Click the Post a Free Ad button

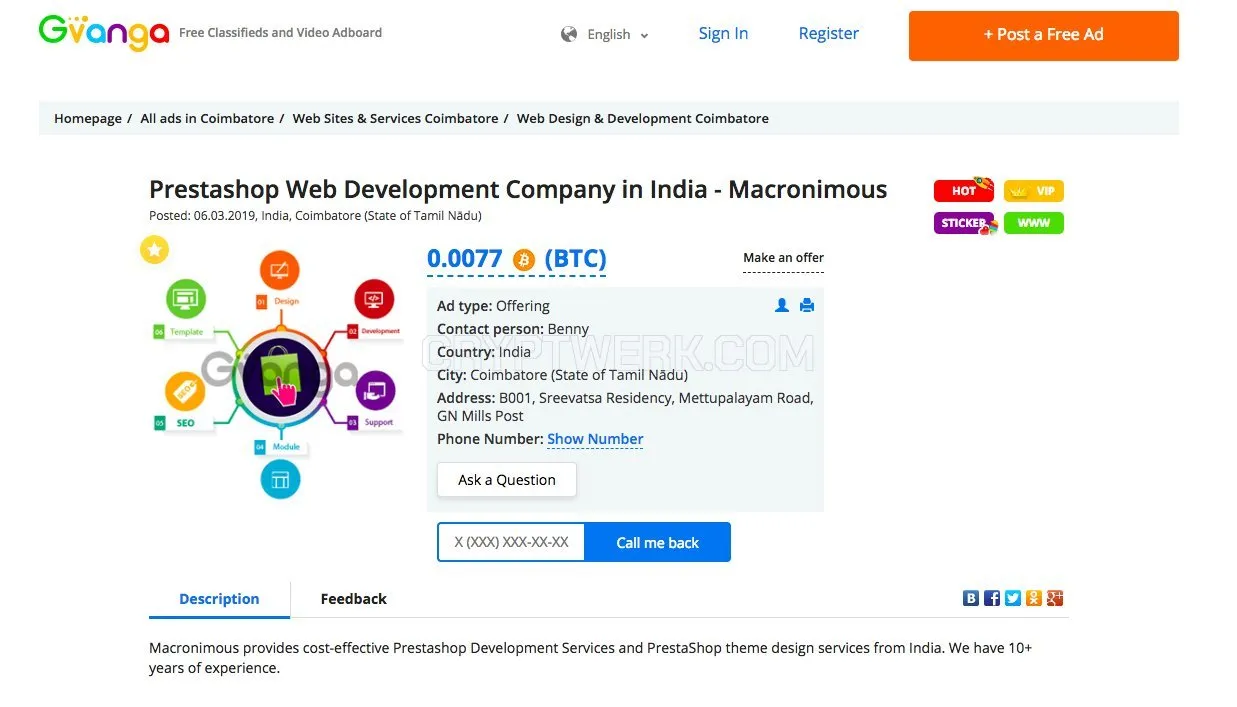pos(1044,35)
